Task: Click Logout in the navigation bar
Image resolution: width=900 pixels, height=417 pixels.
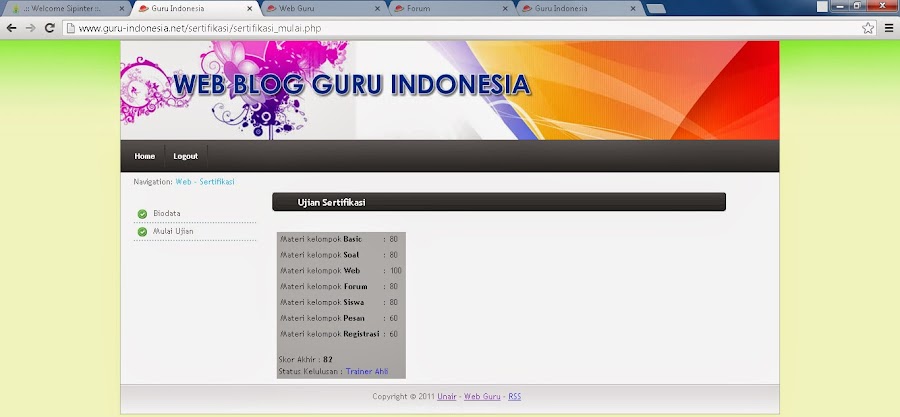Action: [x=185, y=156]
